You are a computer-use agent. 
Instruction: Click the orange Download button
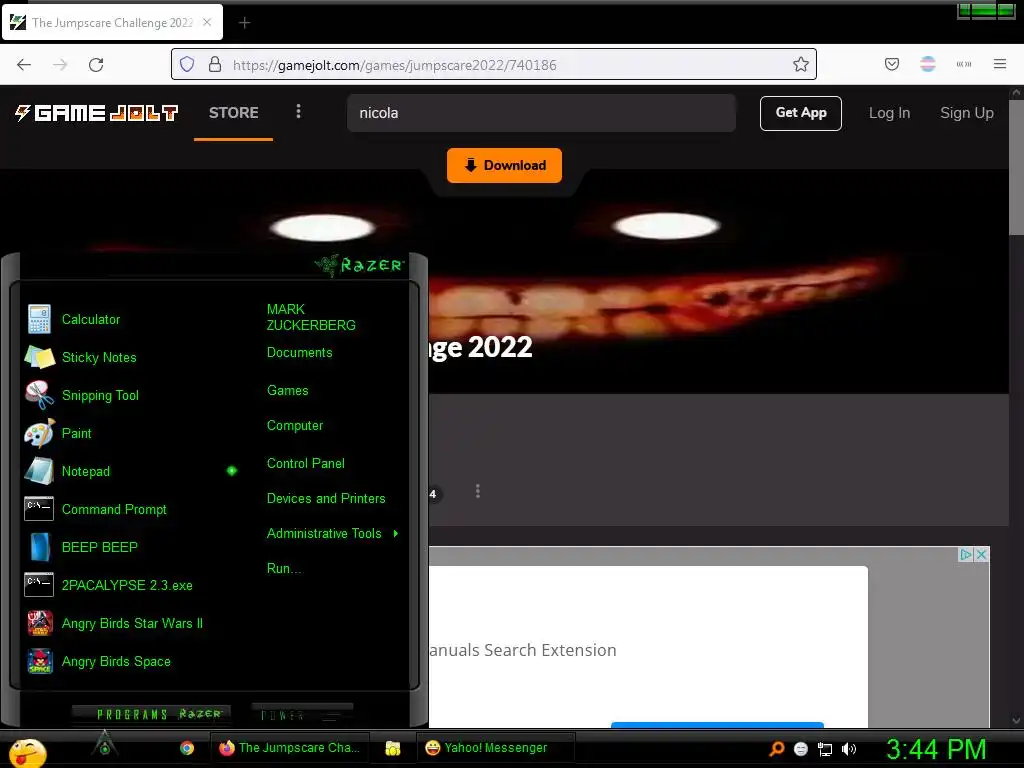tap(504, 165)
